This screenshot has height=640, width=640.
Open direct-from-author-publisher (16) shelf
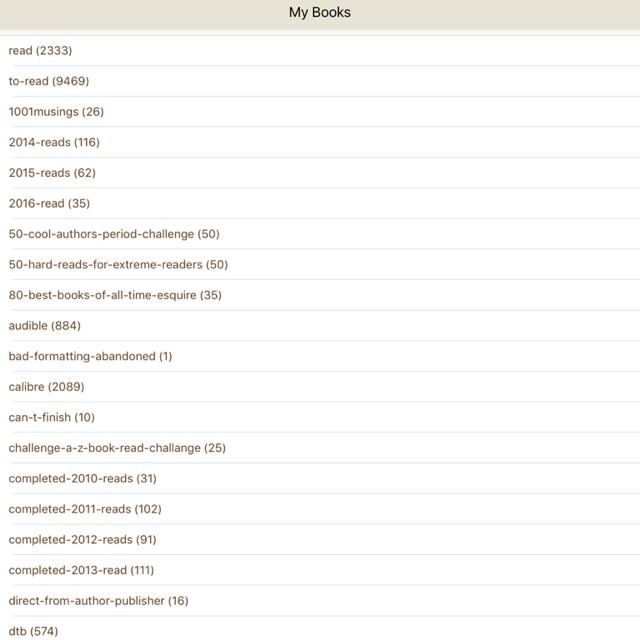pyautogui.click(x=98, y=601)
